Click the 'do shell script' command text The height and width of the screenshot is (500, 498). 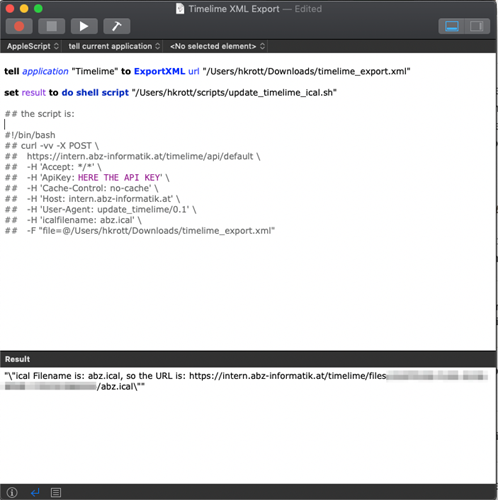pyautogui.click(x=95, y=93)
